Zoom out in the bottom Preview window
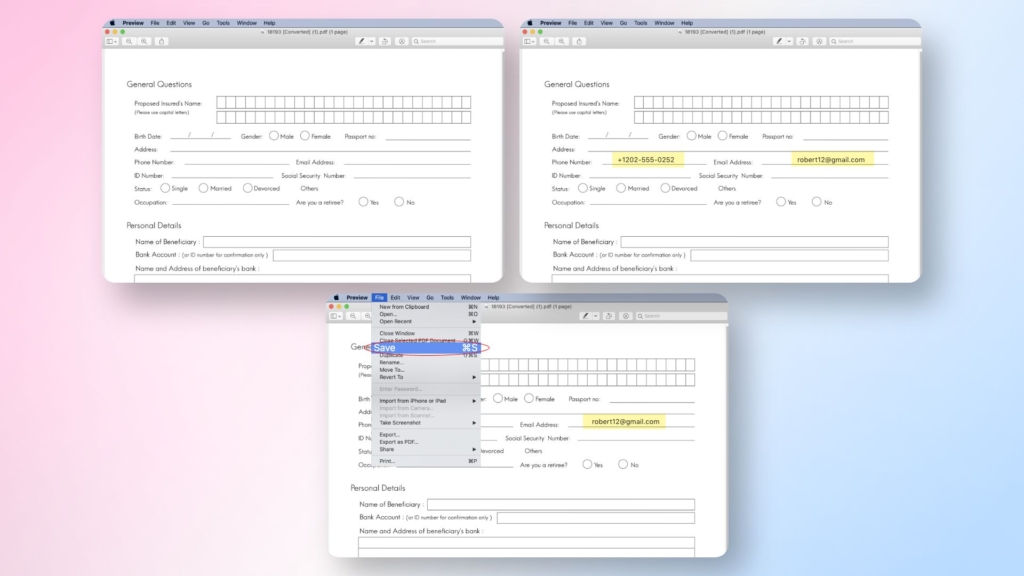Viewport: 1024px width, 576px height. [x=353, y=316]
